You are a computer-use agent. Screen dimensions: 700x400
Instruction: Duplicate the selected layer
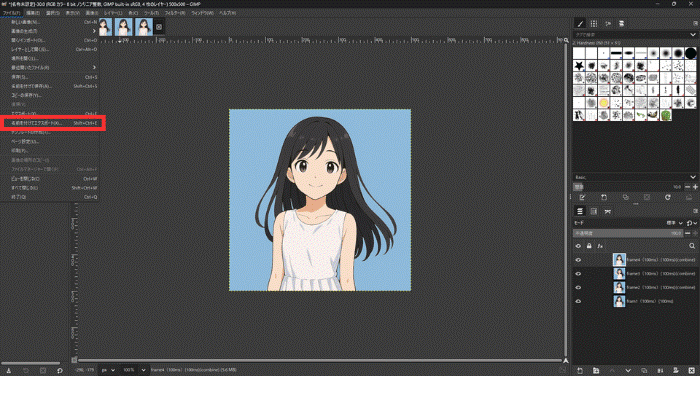coord(644,371)
